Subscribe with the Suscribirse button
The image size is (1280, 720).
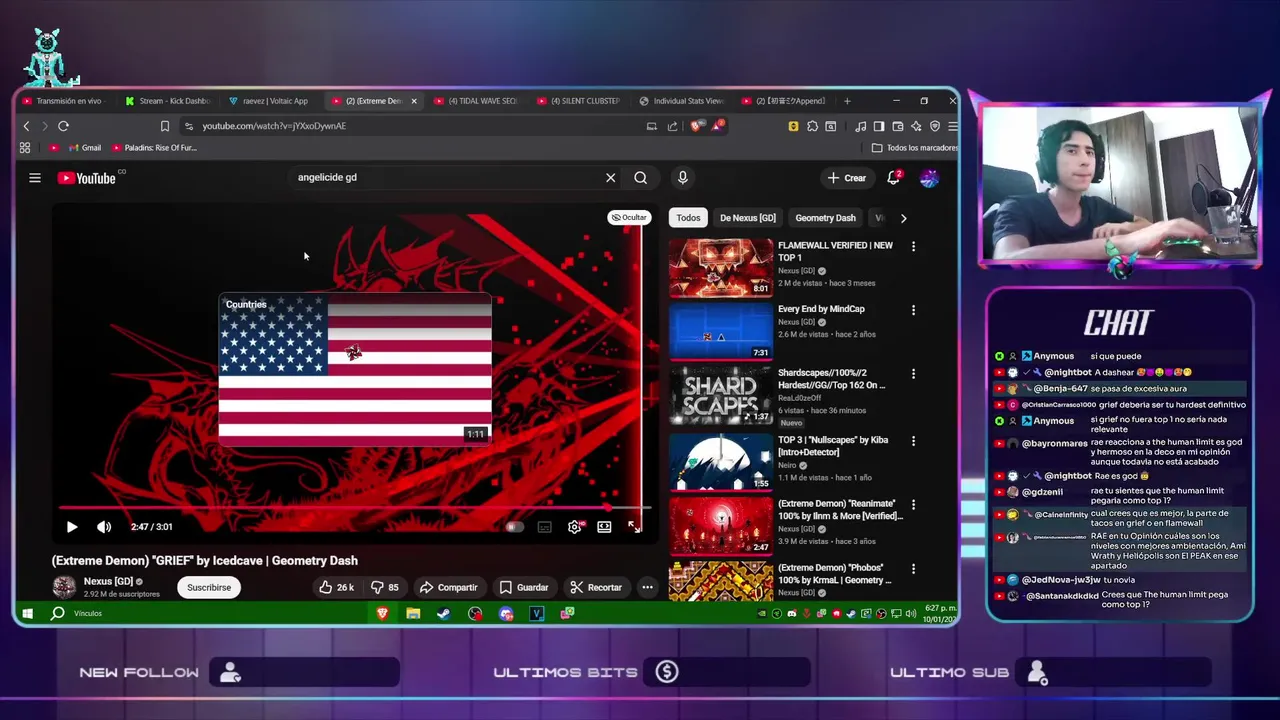[x=209, y=587]
